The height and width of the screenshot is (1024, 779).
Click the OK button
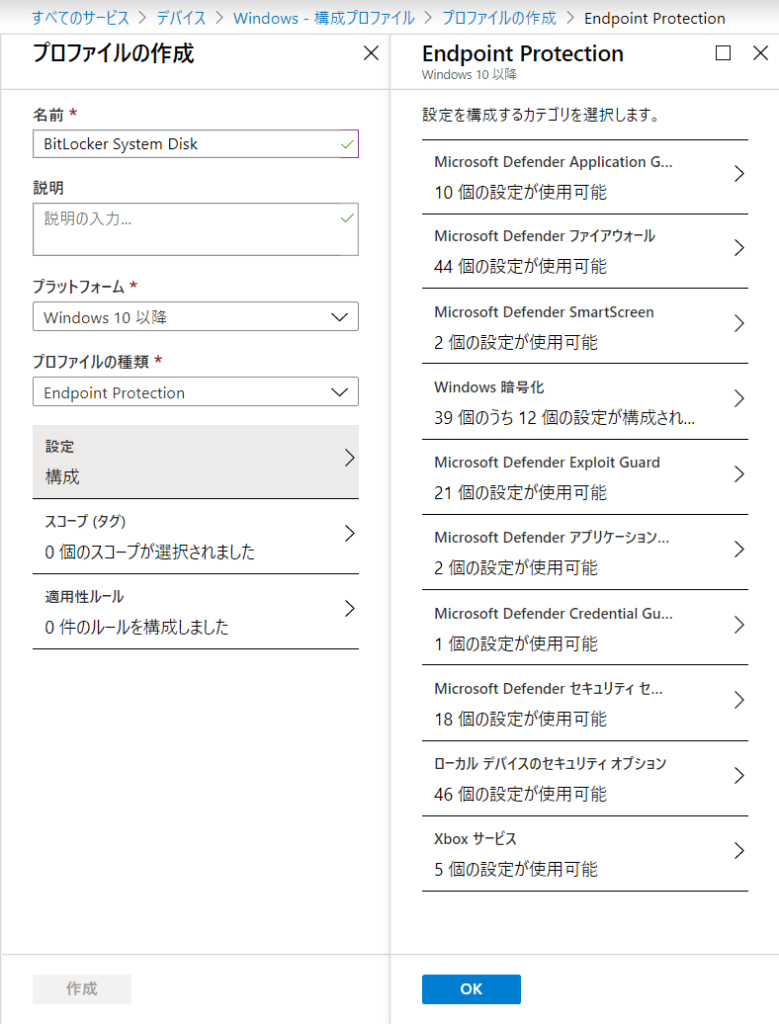click(471, 989)
